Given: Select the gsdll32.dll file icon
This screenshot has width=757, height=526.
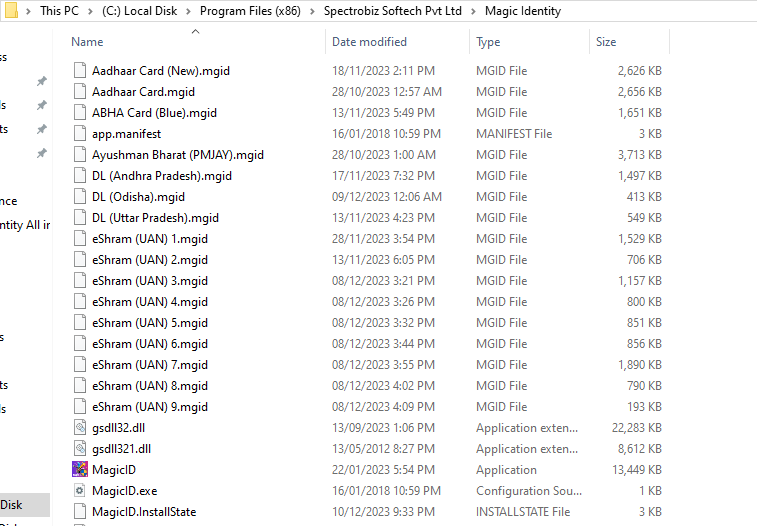Looking at the screenshot, I should pyautogui.click(x=80, y=428).
